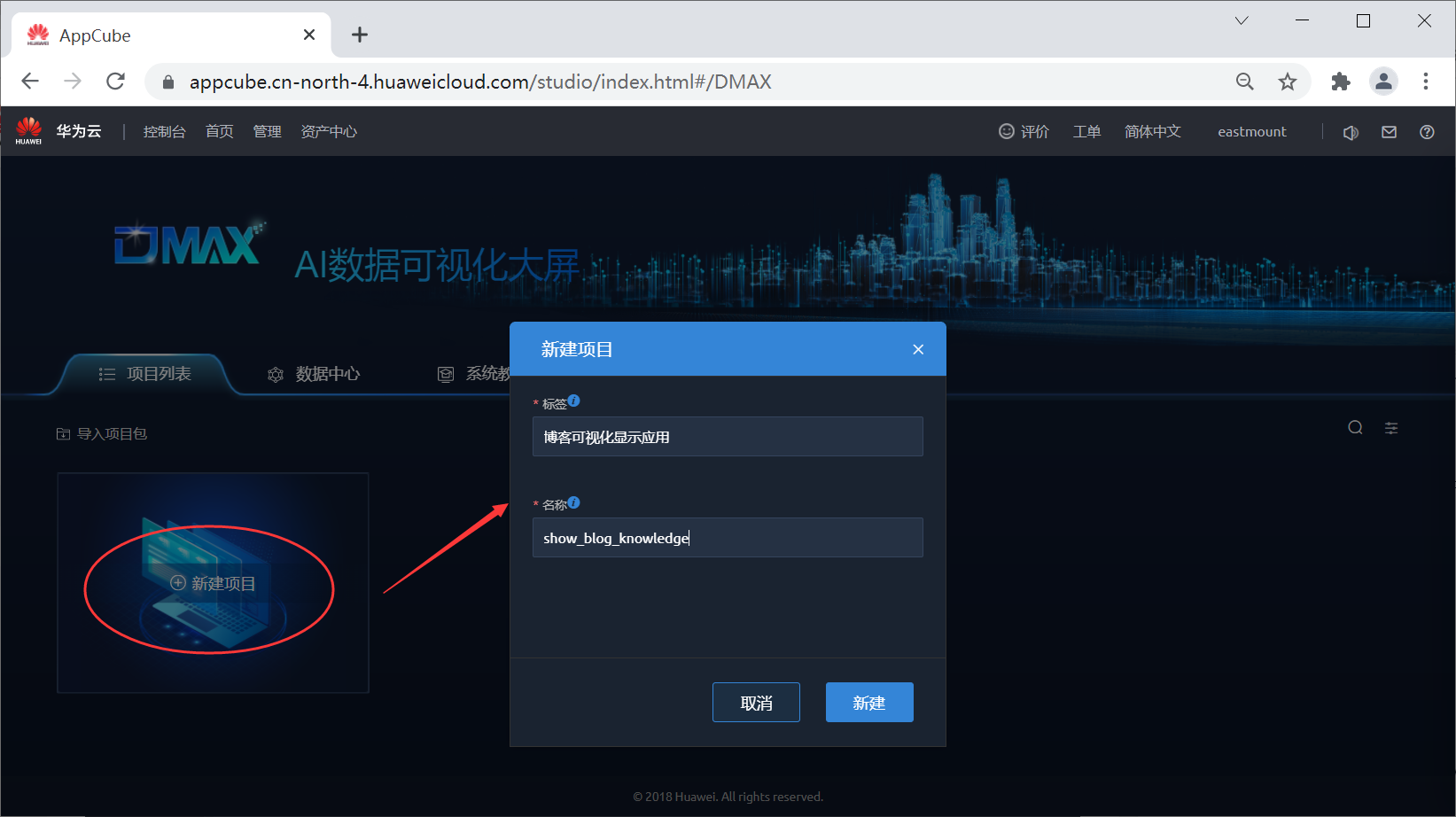Image resolution: width=1456 pixels, height=817 pixels.
Task: Bookmark this page with the star icon
Action: (x=1288, y=82)
